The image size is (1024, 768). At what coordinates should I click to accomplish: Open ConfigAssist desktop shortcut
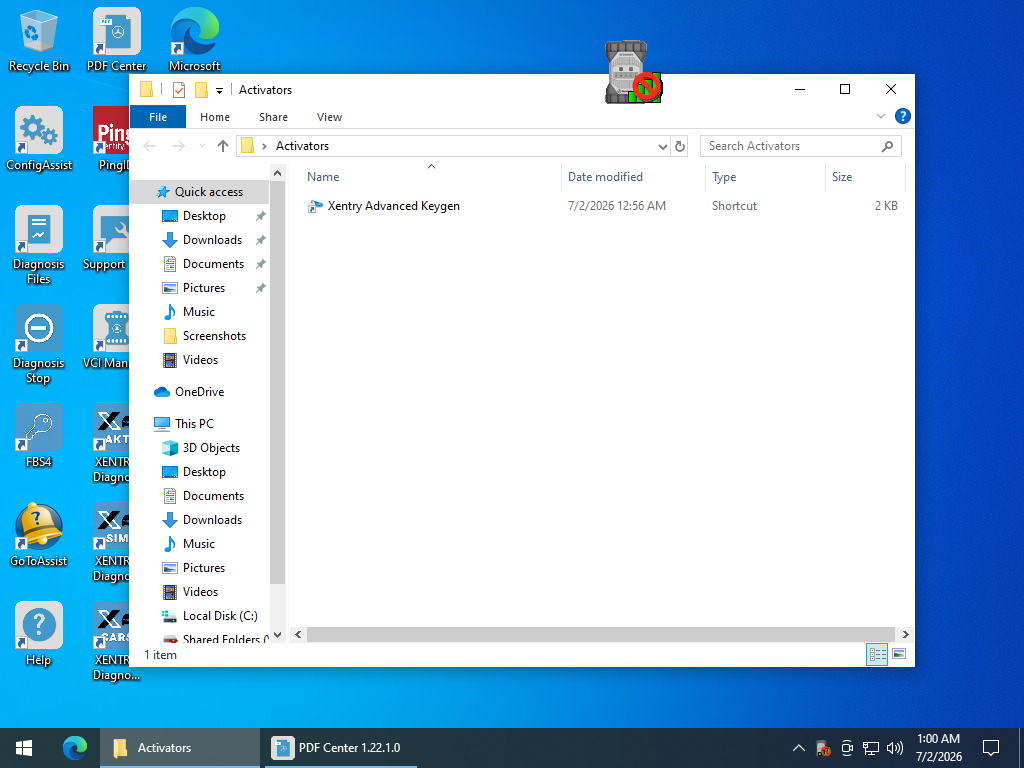tap(39, 139)
